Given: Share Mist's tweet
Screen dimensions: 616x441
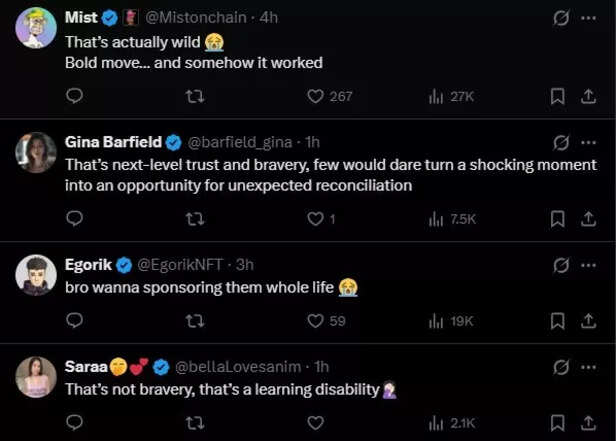Looking at the screenshot, I should [588, 96].
